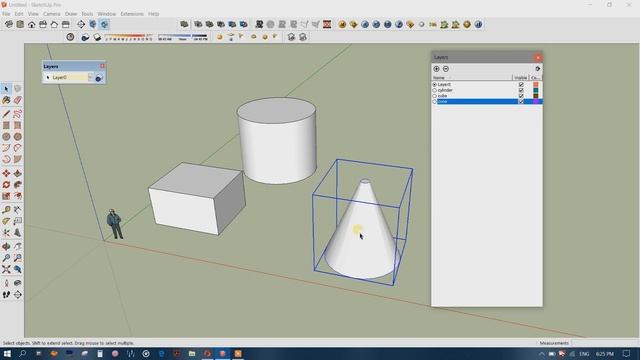Set cube as the active layer
640x360 pixels.
[x=435, y=96]
